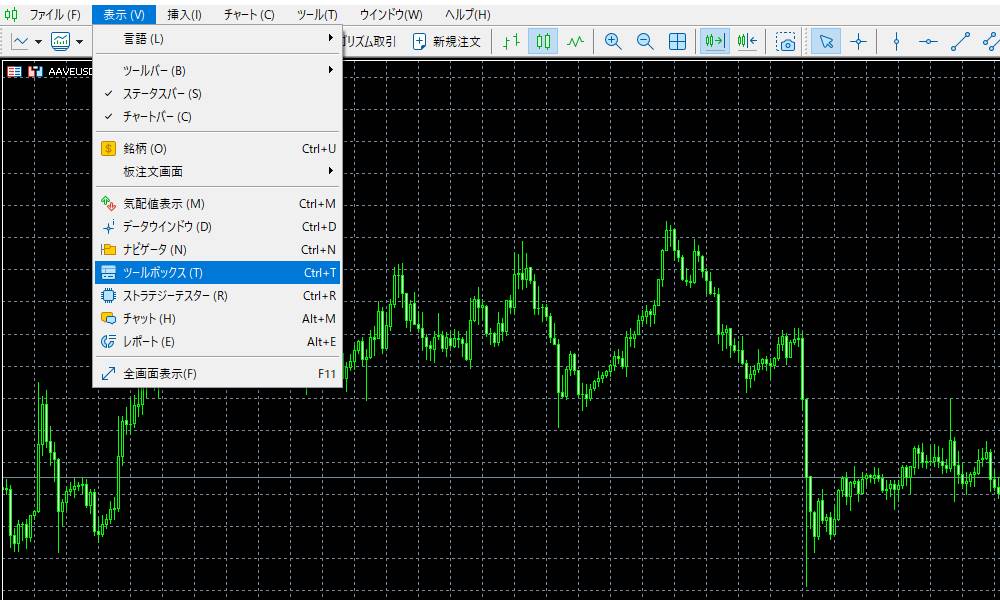This screenshot has width=1000, height=600.
Task: Select the crosshair tool
Action: pyautogui.click(x=858, y=42)
